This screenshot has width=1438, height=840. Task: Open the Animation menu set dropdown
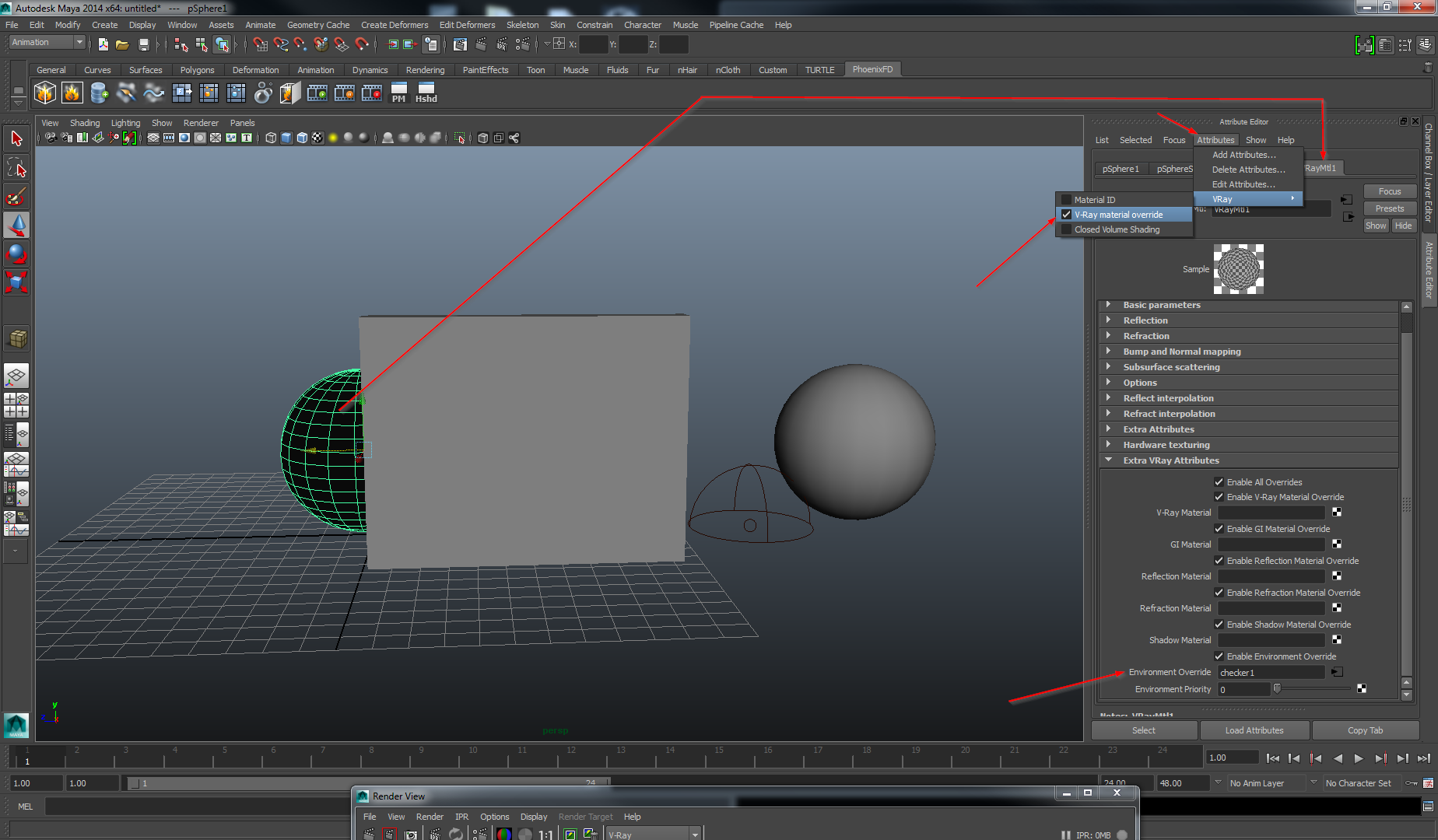pos(47,43)
